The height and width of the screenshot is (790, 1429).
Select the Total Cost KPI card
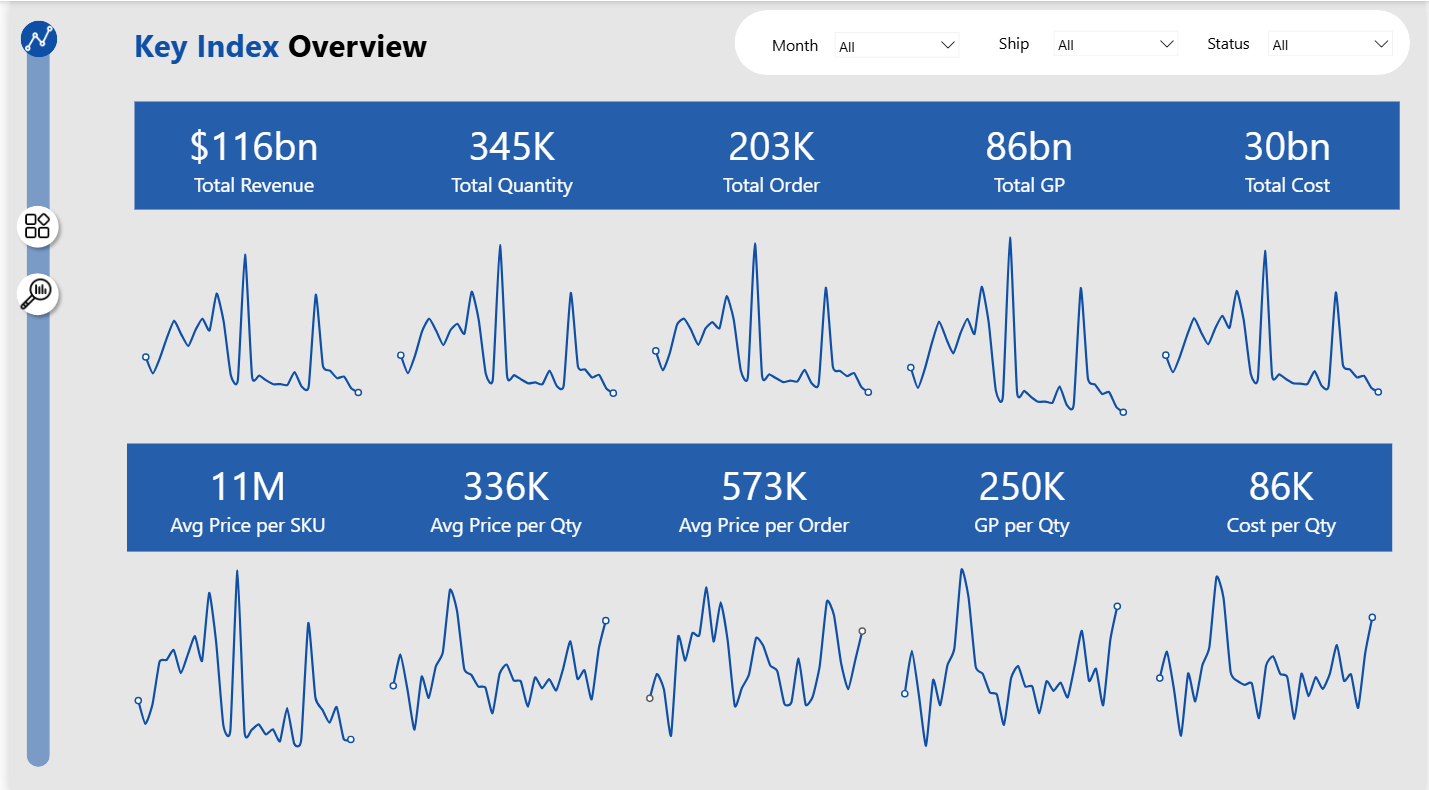point(1287,156)
